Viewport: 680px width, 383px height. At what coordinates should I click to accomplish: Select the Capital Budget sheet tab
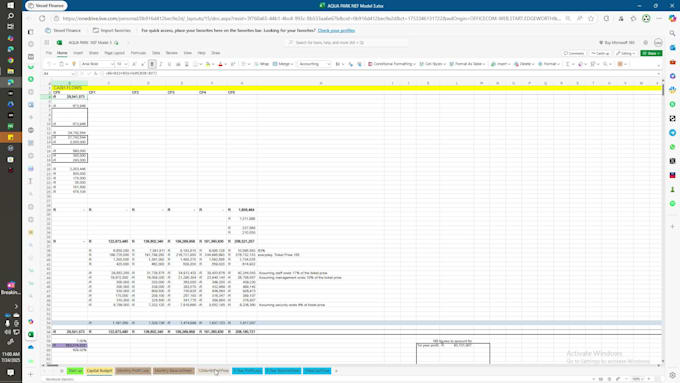click(99, 371)
